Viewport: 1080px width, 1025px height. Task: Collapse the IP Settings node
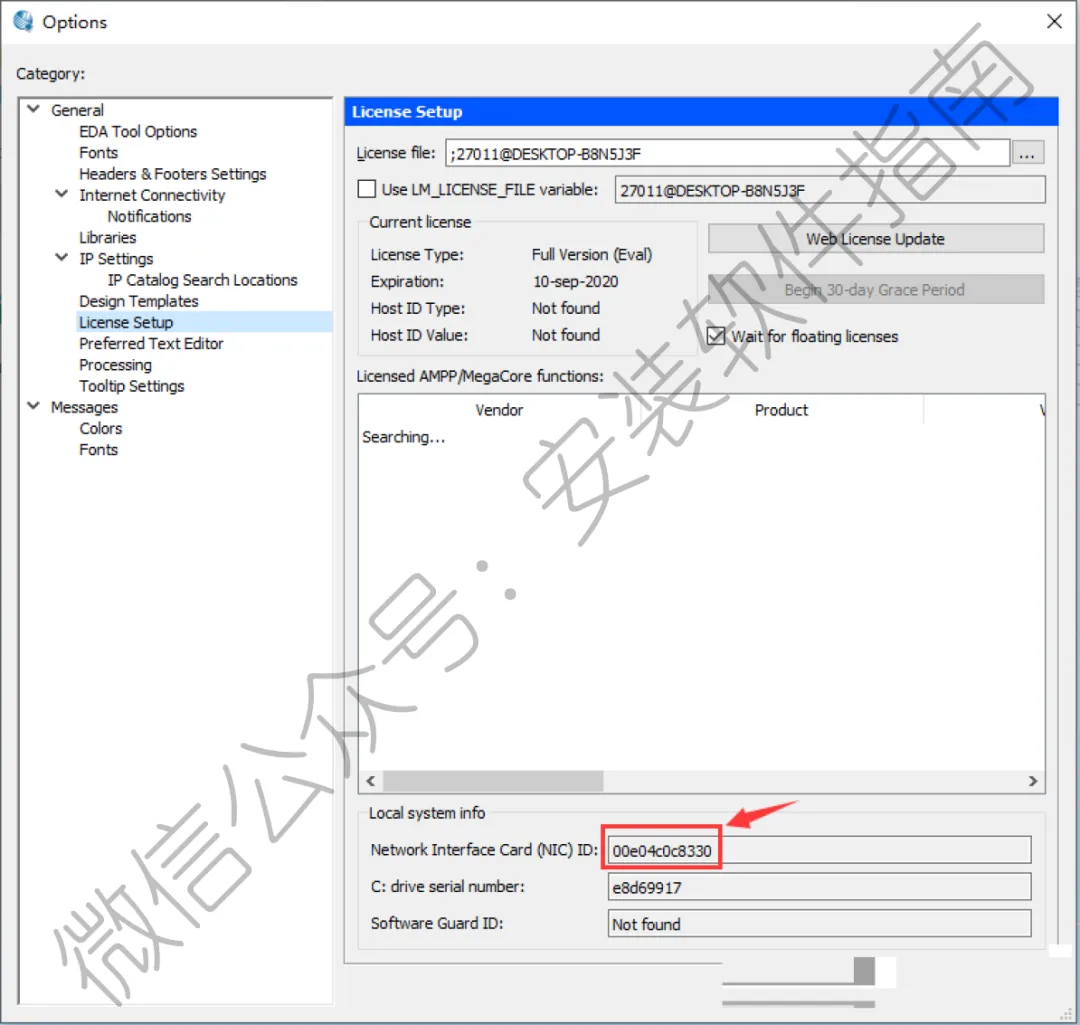coord(61,258)
